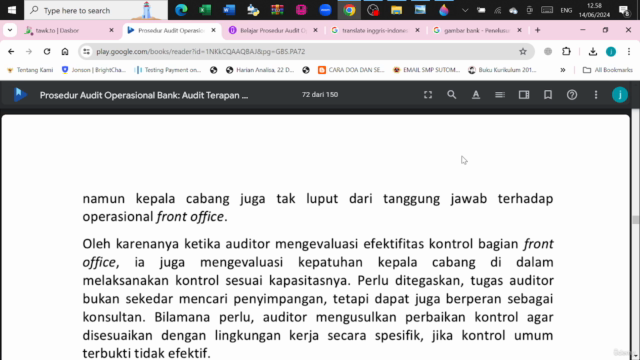640x360 pixels.
Task: Enter full screen reading mode
Action: click(x=428, y=95)
